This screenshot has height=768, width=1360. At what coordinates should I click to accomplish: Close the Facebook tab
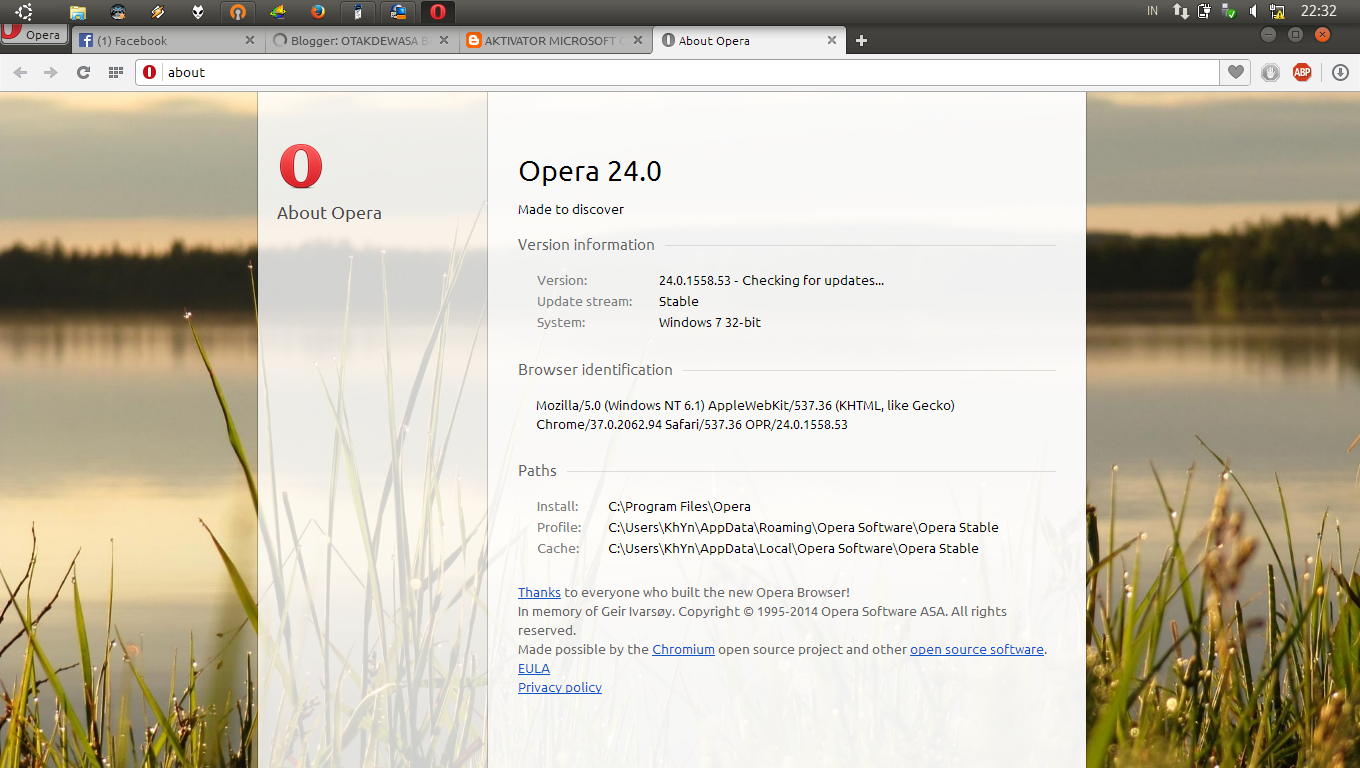point(250,41)
